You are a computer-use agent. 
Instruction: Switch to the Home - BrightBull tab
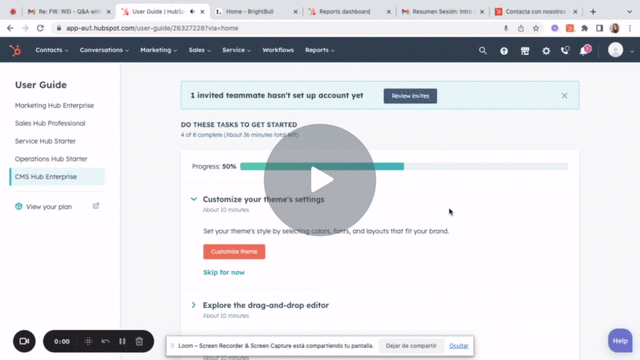256,11
